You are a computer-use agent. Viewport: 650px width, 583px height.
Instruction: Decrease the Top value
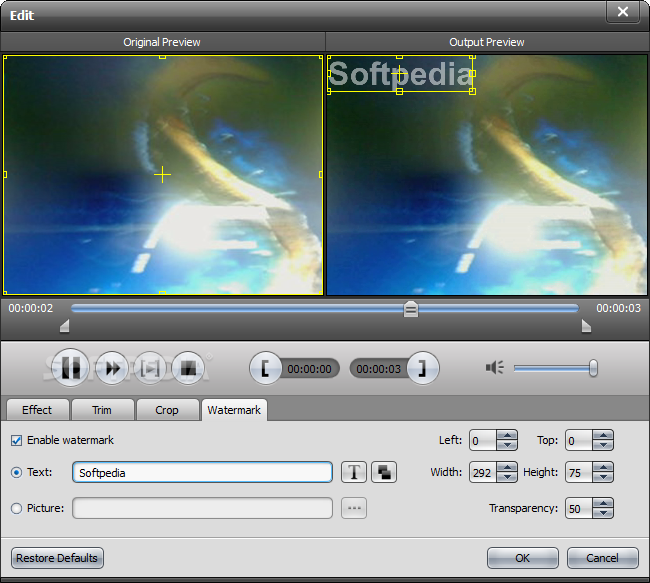(x=603, y=445)
